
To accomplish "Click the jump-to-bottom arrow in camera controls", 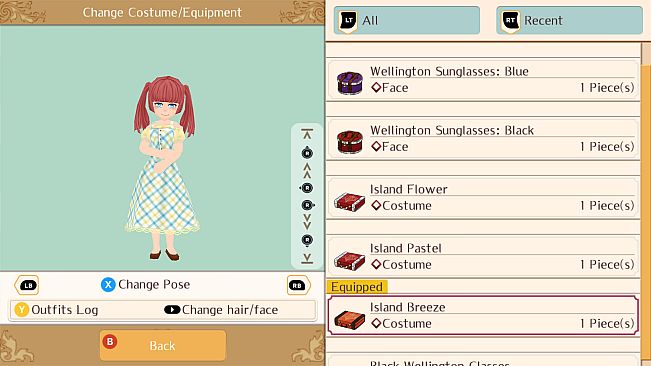I will pos(307,258).
